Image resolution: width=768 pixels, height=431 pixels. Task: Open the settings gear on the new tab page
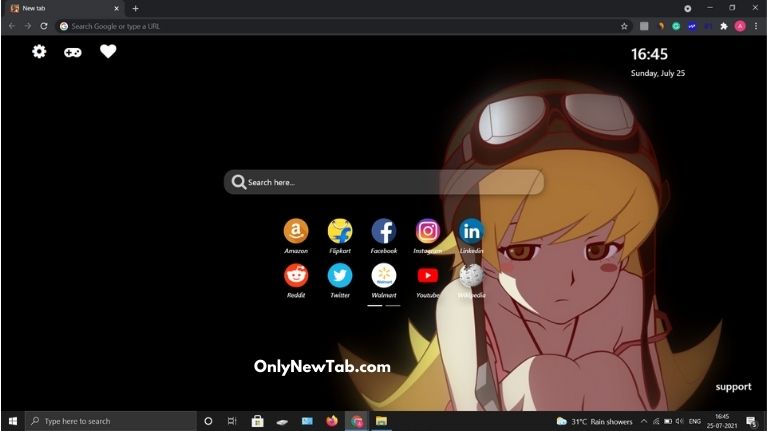coord(39,51)
